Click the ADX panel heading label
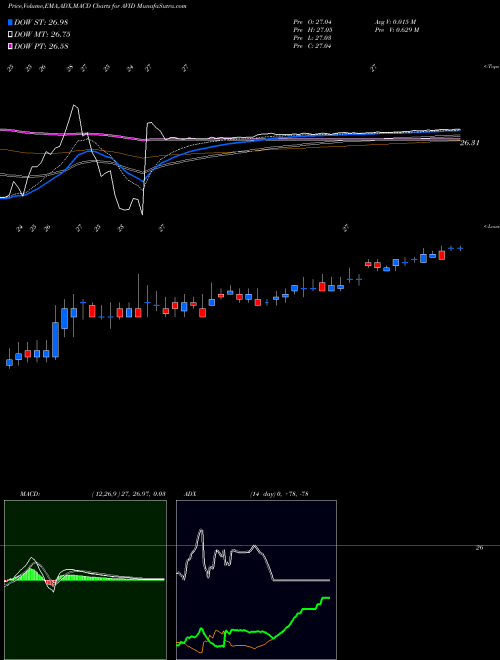Image resolution: width=500 pixels, height=660 pixels. point(189,494)
